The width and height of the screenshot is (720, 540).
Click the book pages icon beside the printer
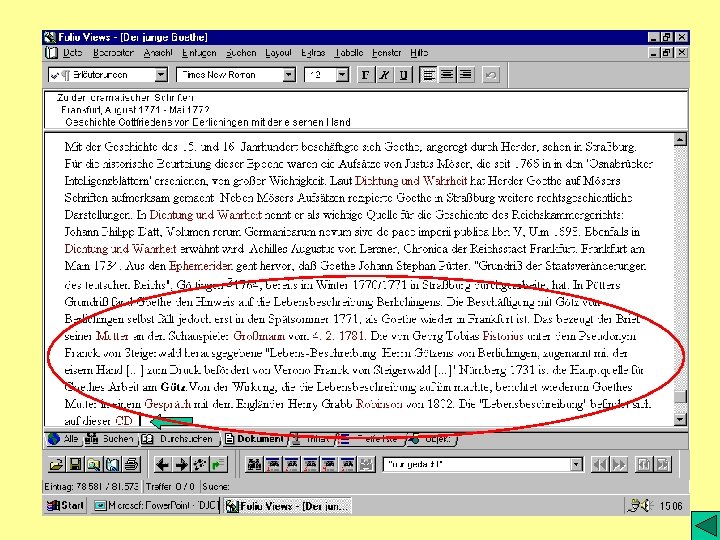click(112, 465)
